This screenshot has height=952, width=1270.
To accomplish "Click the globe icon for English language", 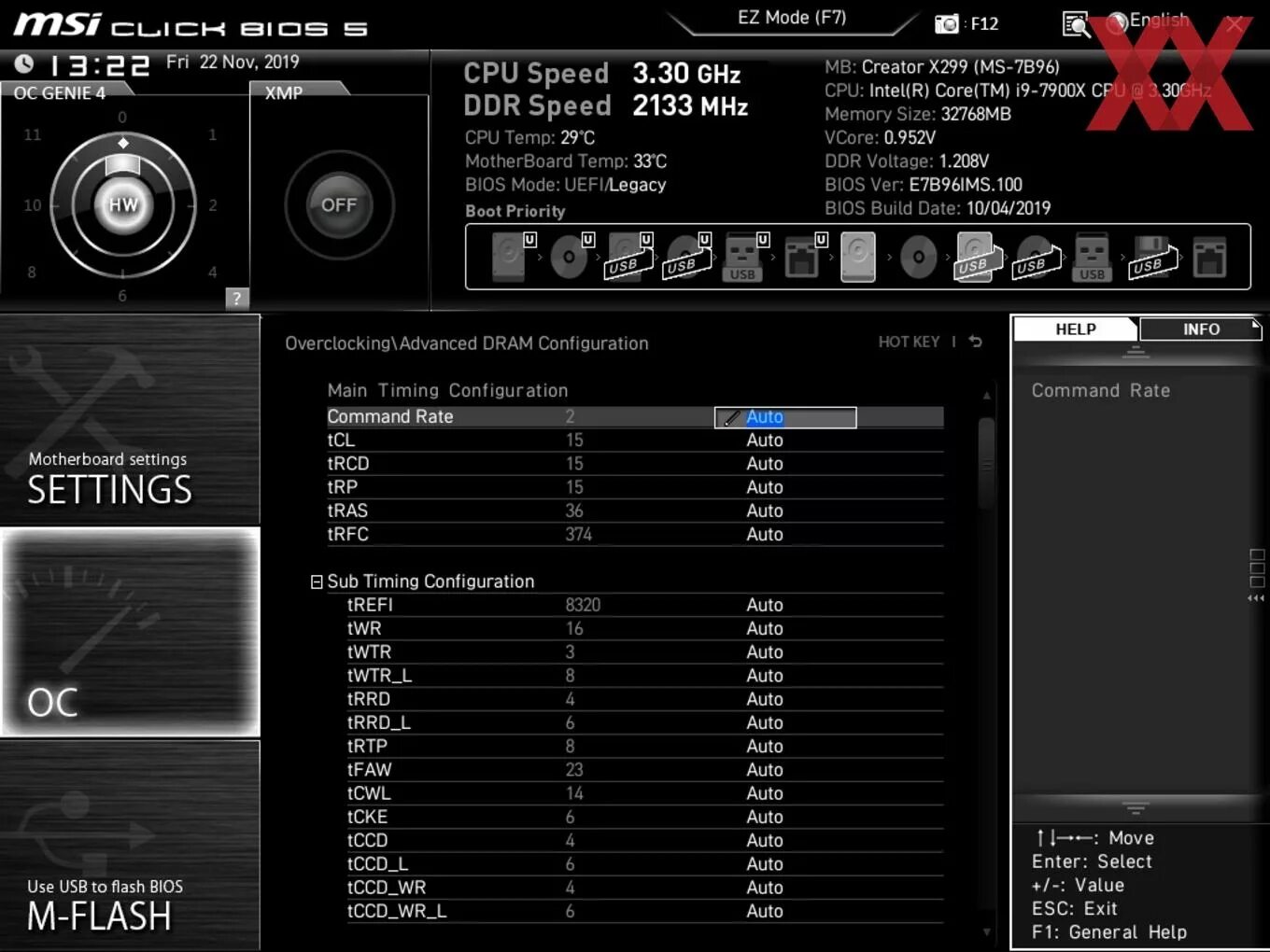I will pyautogui.click(x=1117, y=22).
